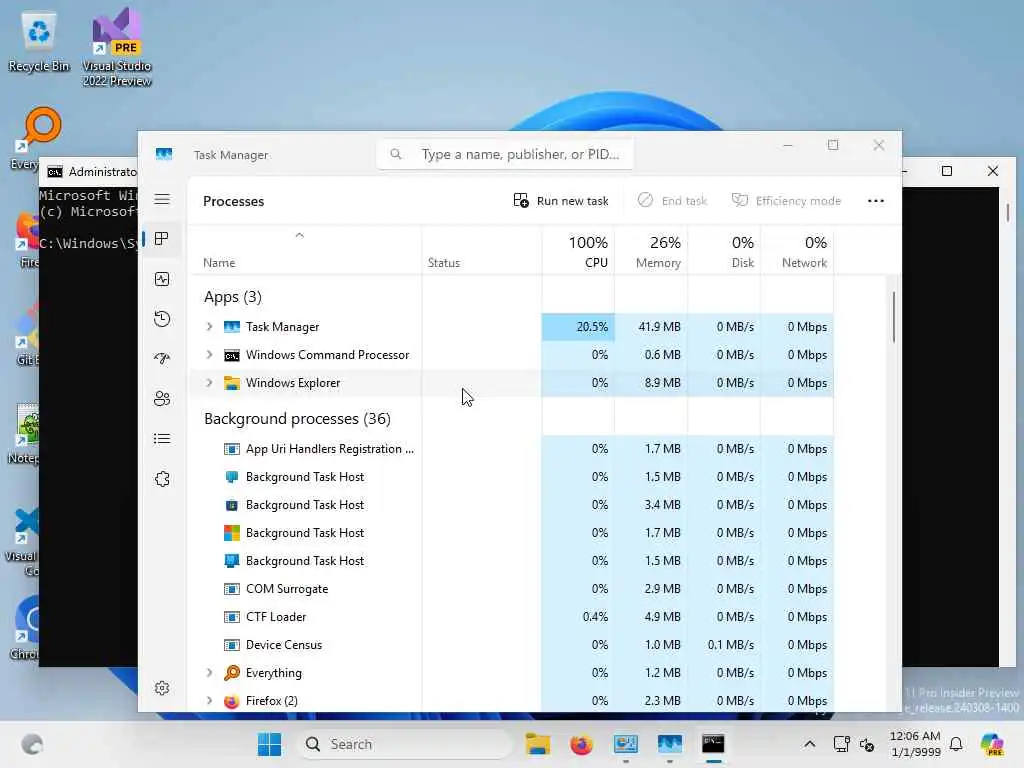Click the COM Surrogate process icon
The height and width of the screenshot is (768, 1024).
click(x=232, y=588)
